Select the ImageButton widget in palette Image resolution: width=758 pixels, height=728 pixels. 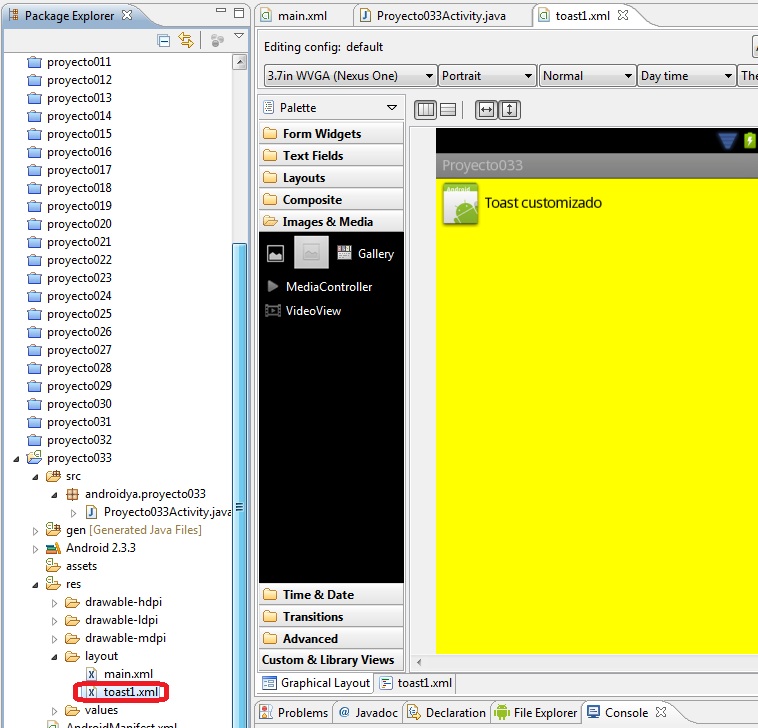point(311,252)
